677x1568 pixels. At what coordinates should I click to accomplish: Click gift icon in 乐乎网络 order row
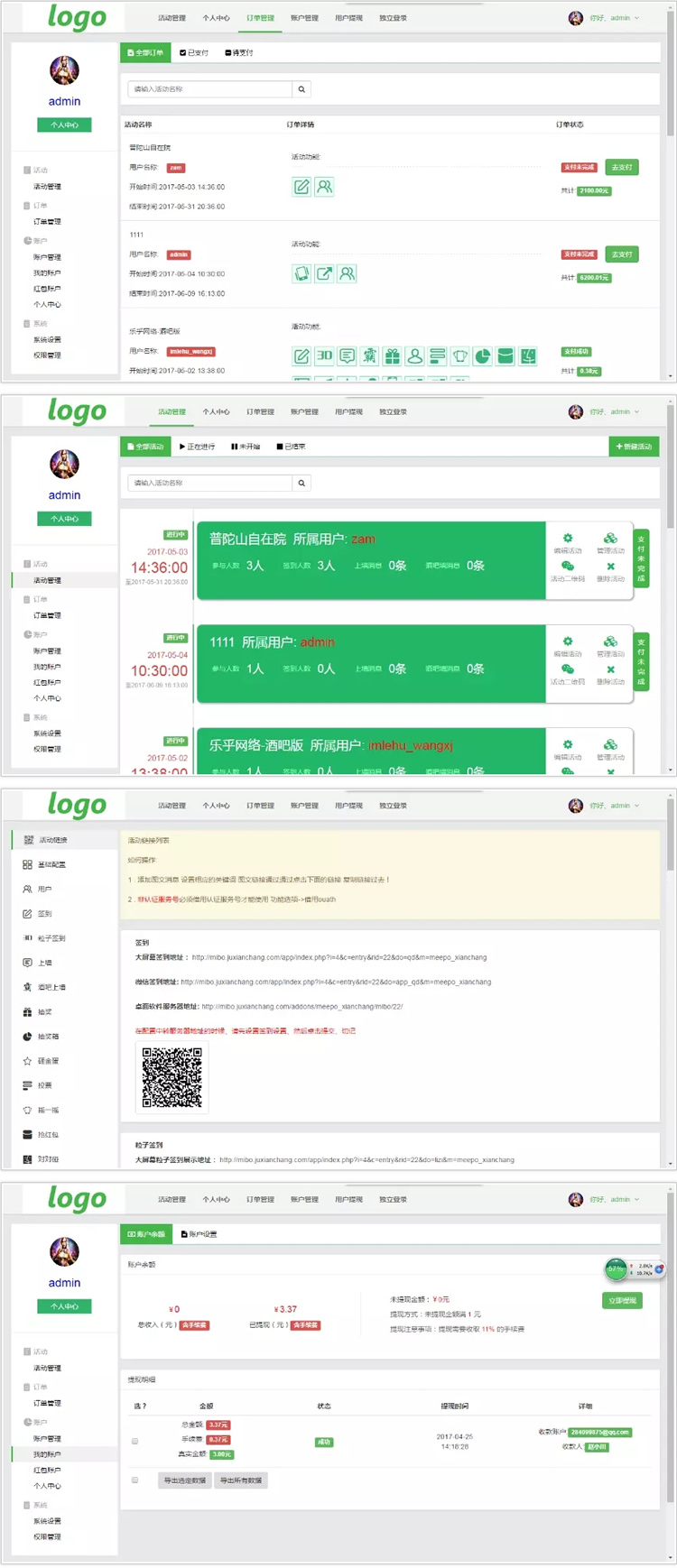coord(392,356)
